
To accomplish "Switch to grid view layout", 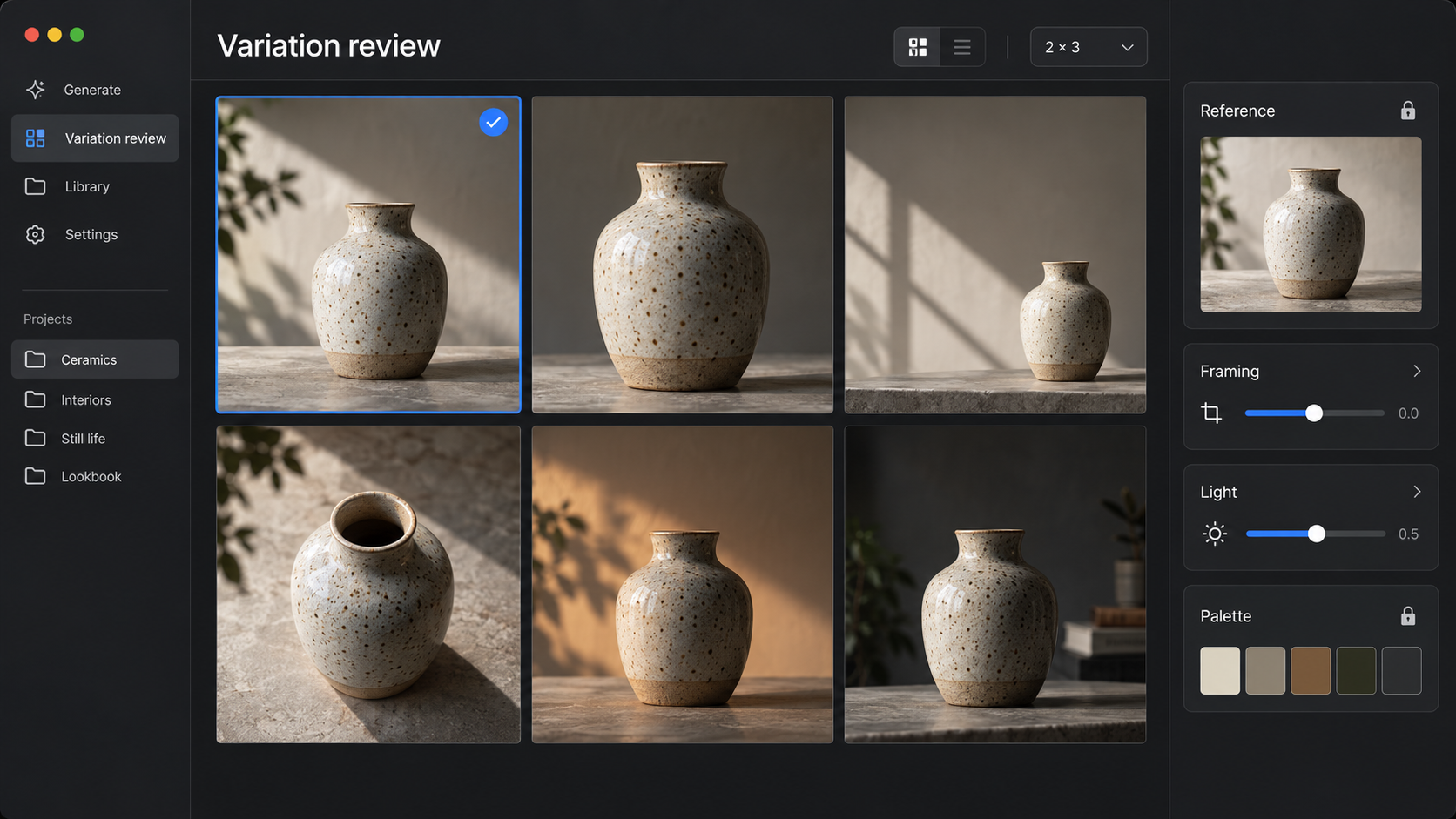I will (x=918, y=47).
